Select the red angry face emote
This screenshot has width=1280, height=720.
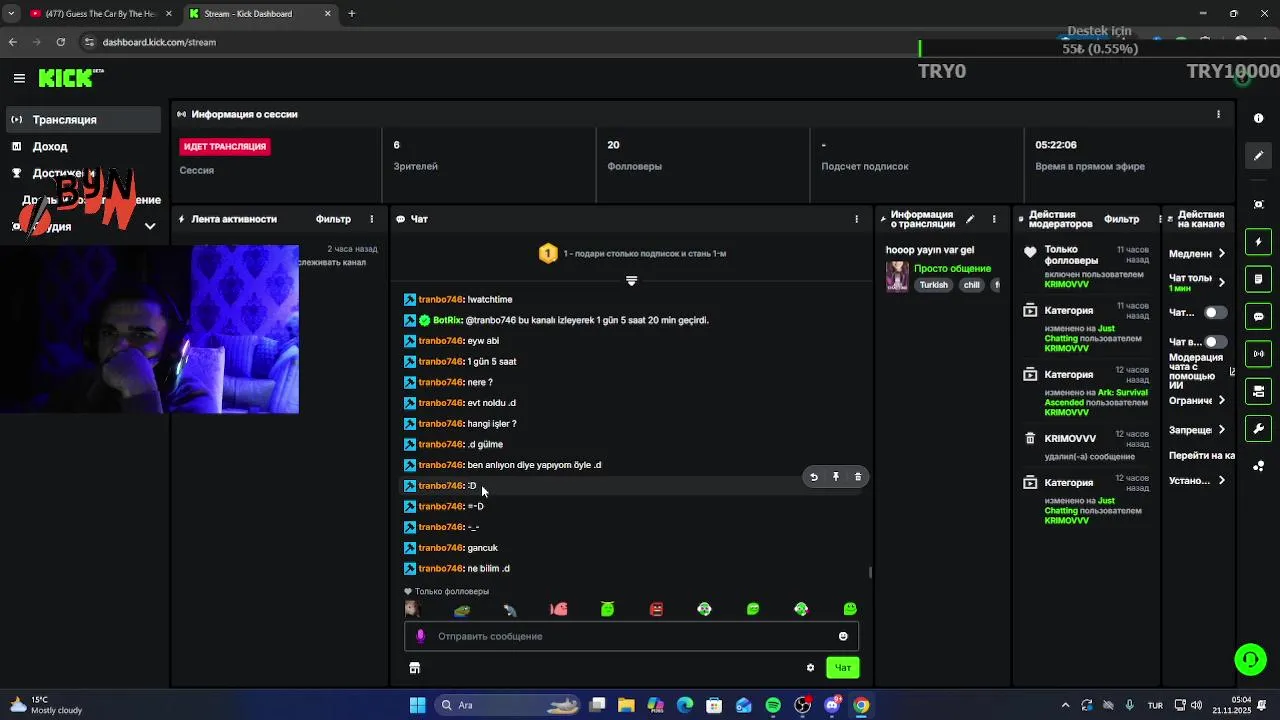click(x=656, y=609)
